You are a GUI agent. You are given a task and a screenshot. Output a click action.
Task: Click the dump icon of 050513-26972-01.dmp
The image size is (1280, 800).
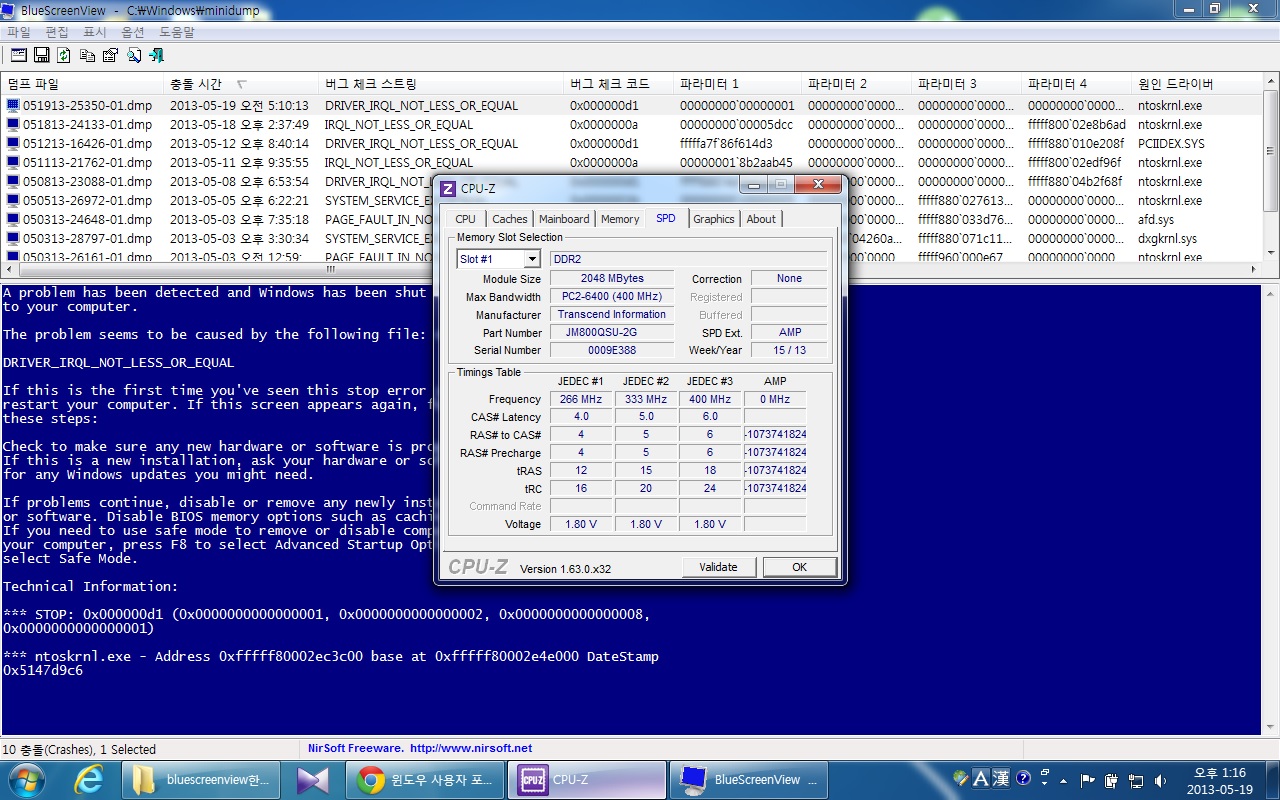(13, 200)
